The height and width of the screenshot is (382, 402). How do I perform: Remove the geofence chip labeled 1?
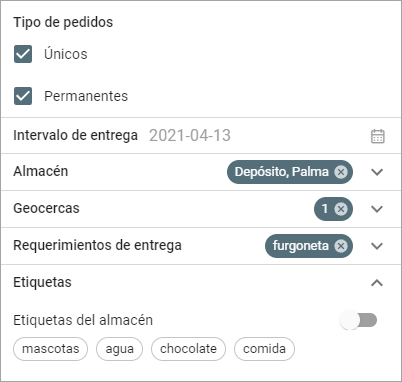point(341,209)
